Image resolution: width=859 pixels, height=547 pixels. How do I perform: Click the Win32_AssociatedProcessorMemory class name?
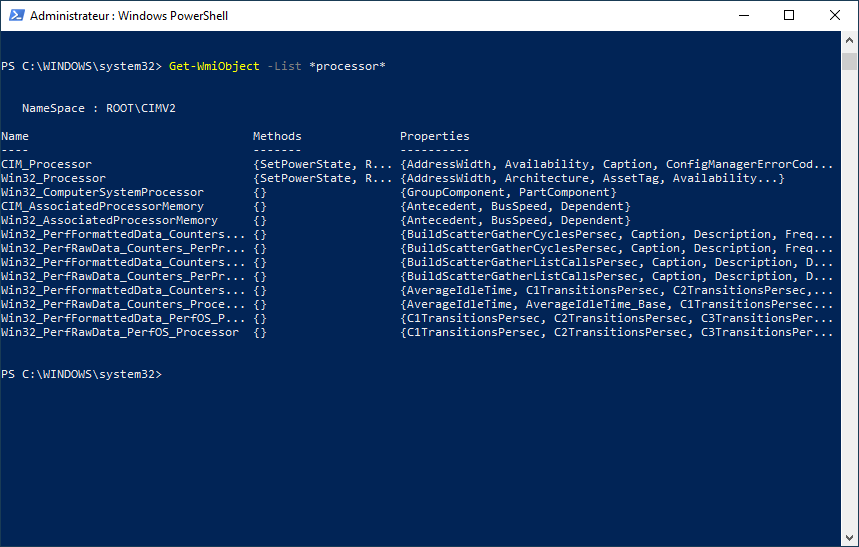[x=110, y=220]
